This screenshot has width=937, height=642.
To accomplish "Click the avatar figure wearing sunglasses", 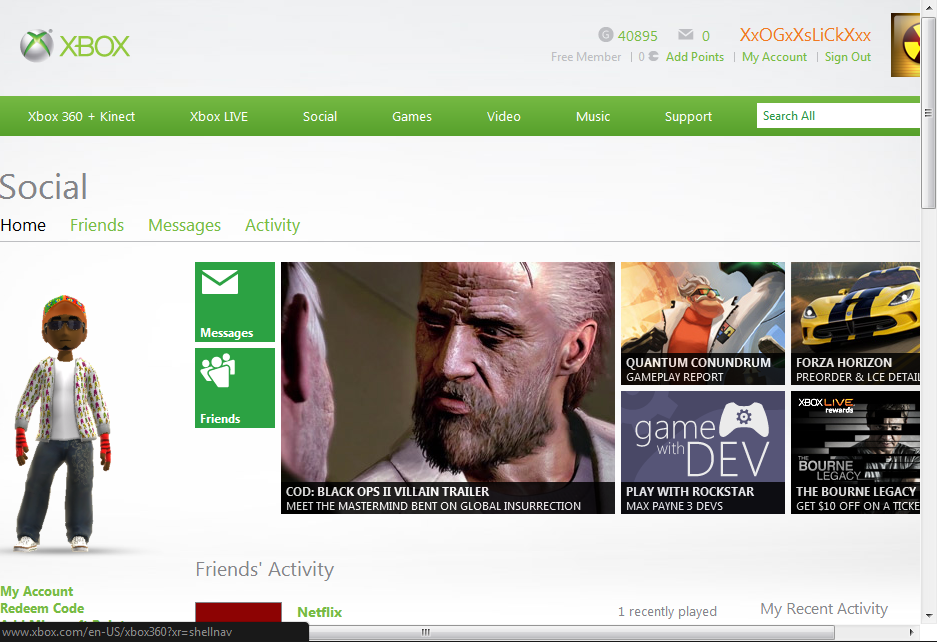I will [63, 422].
